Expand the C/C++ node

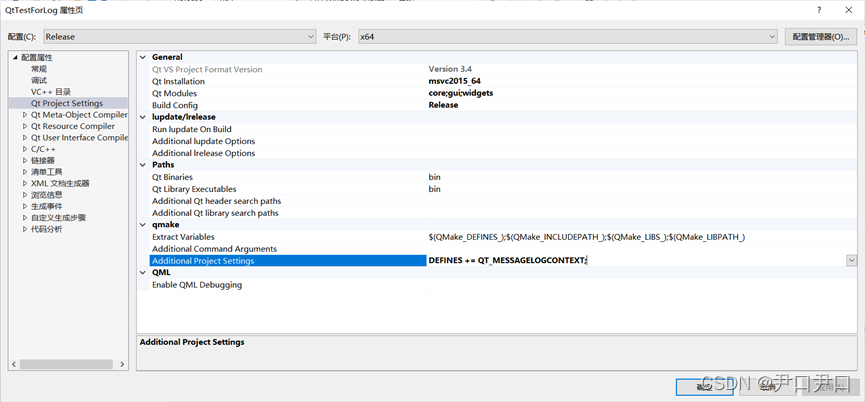click(x=25, y=149)
